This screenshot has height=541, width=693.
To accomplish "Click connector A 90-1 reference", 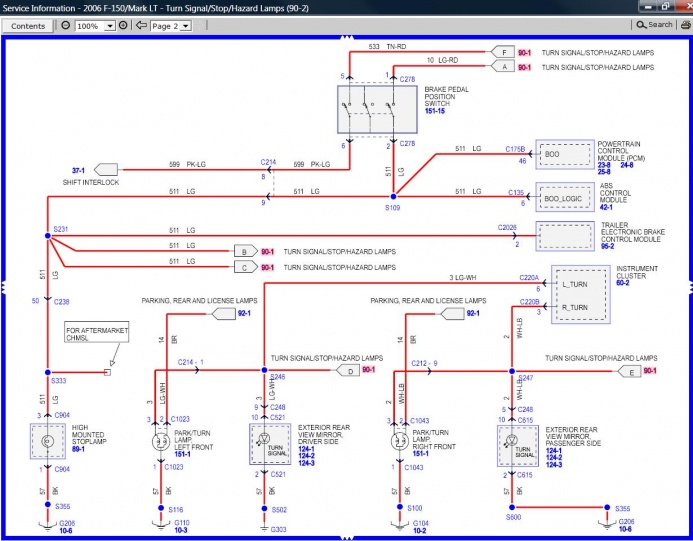I will tap(524, 67).
